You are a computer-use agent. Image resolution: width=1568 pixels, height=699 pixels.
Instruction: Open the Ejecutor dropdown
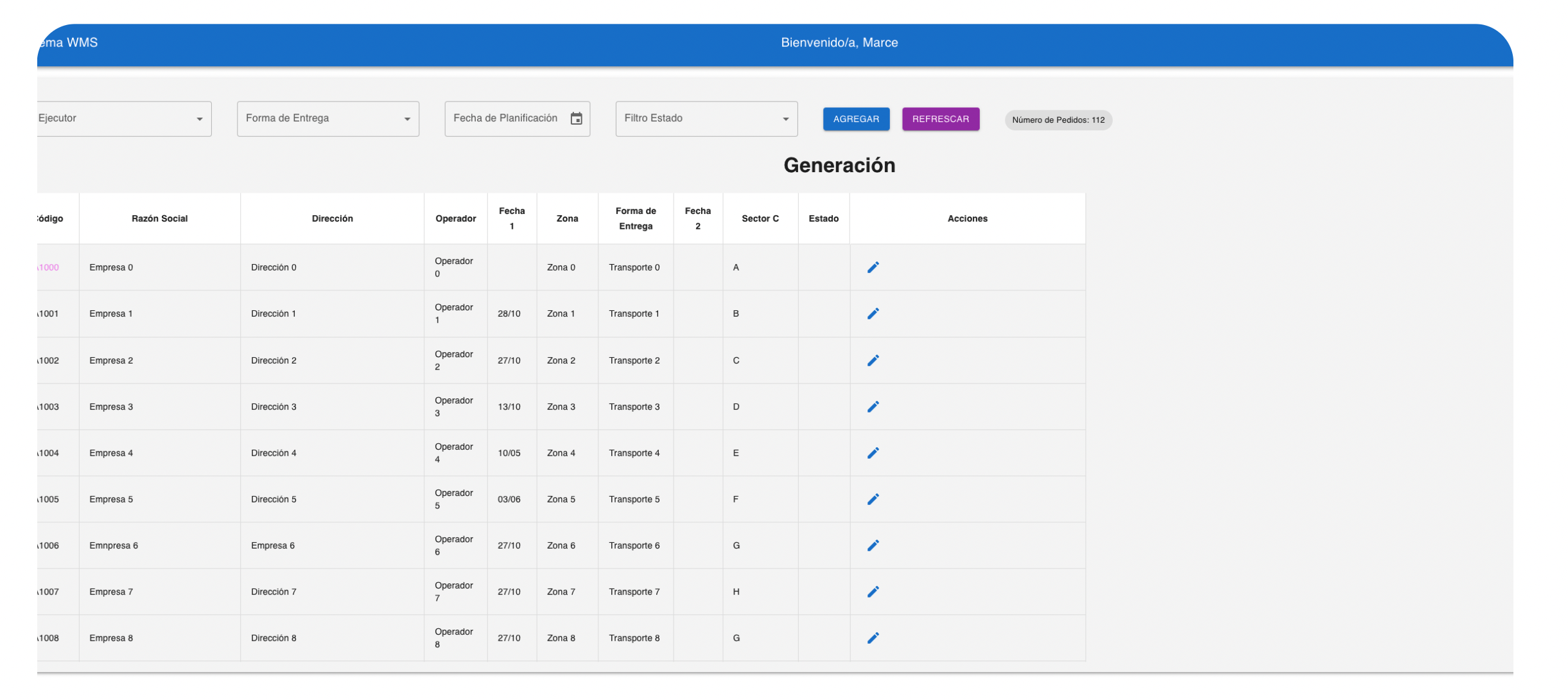[x=123, y=119]
